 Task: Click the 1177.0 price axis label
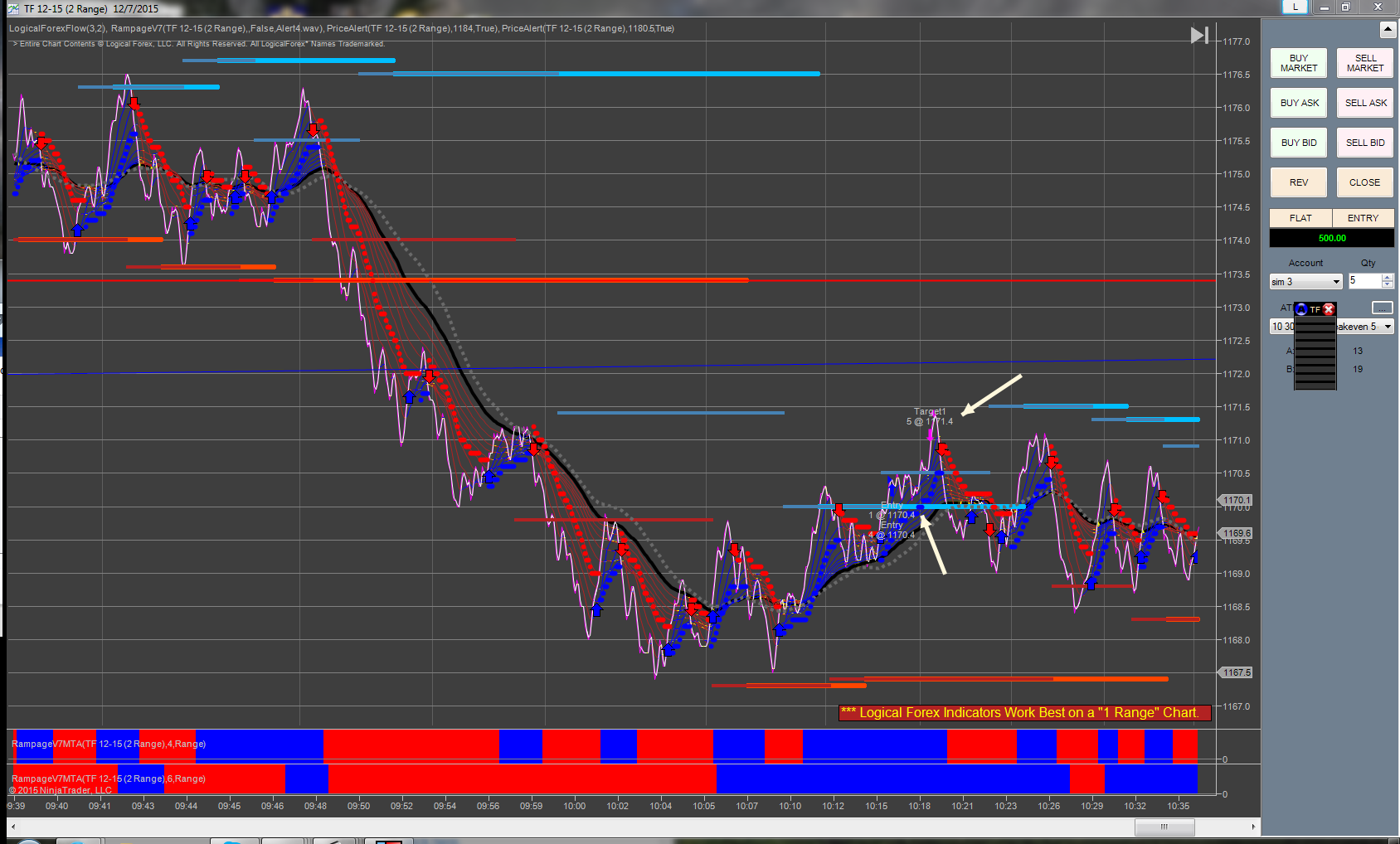(1237, 41)
